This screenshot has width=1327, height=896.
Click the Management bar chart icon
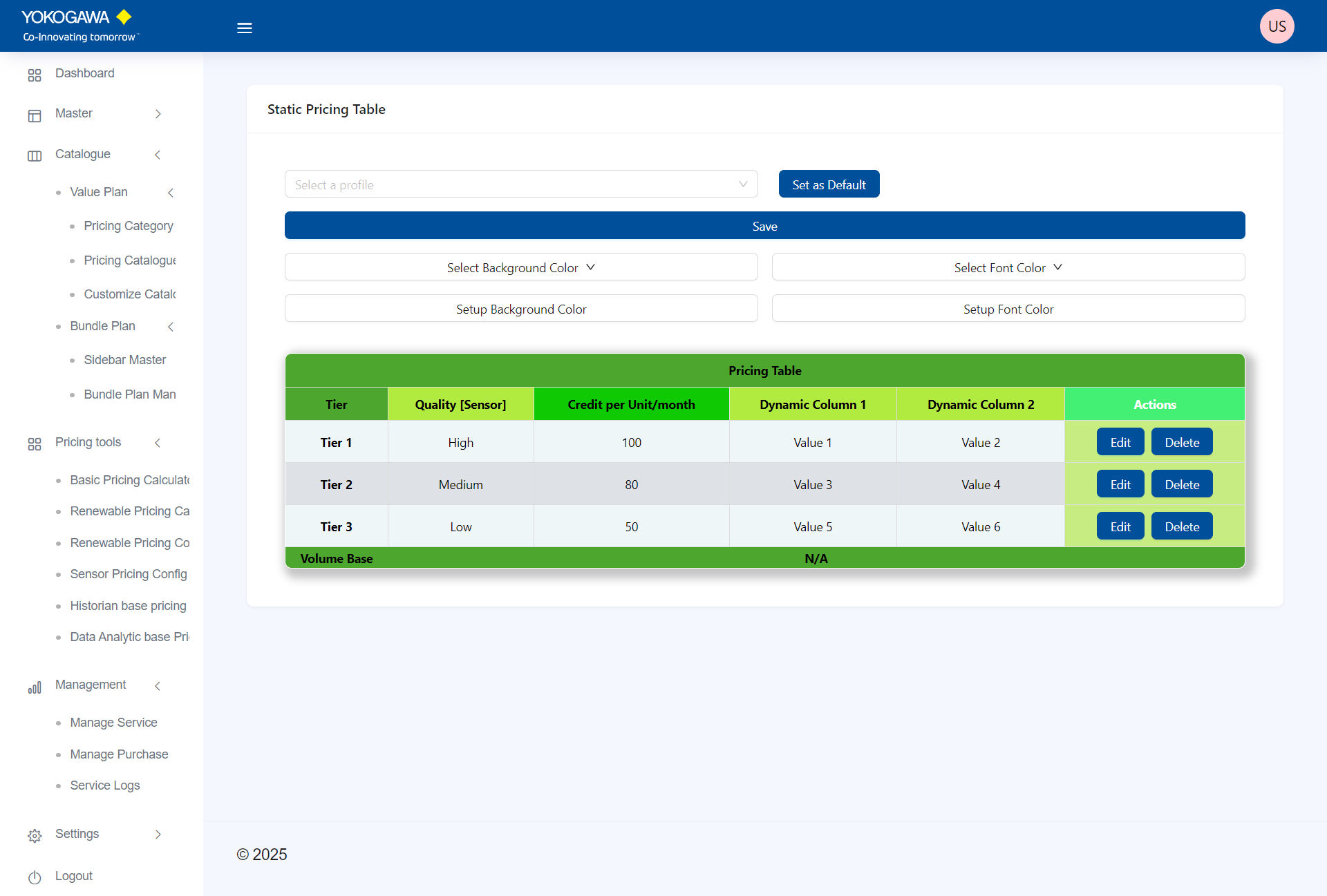tap(35, 687)
